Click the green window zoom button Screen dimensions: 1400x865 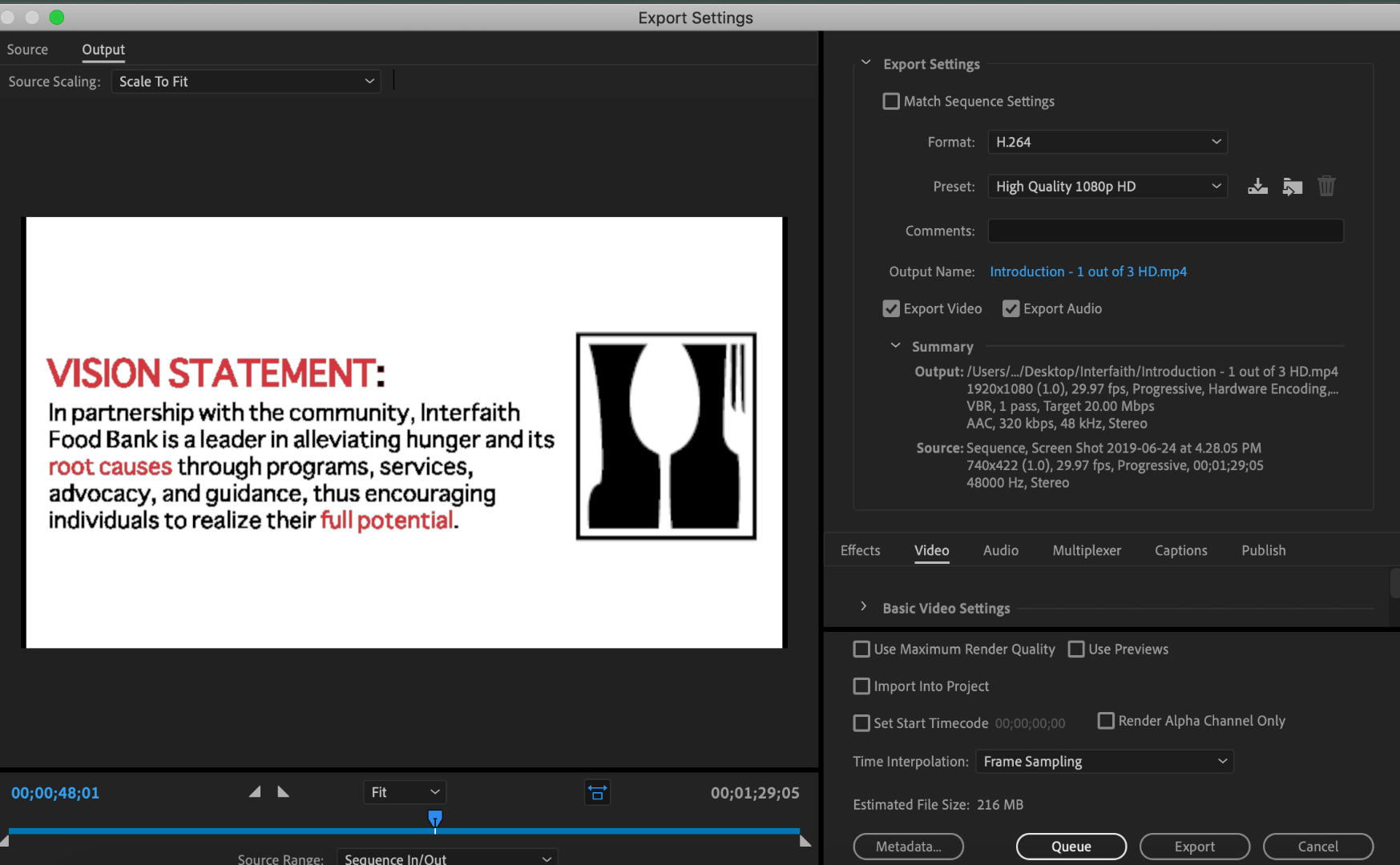pos(57,17)
